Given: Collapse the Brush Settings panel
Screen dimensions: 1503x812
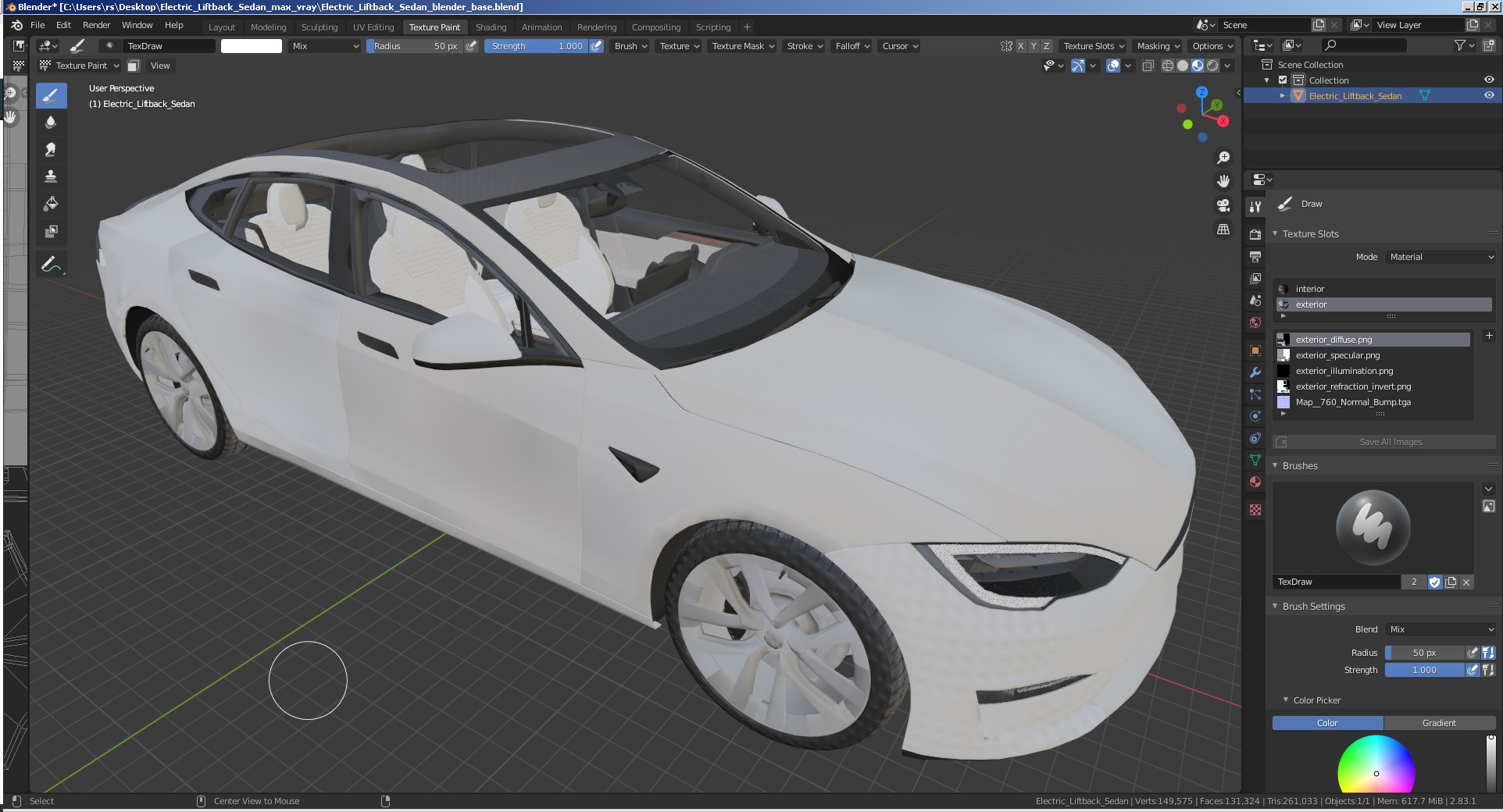Looking at the screenshot, I should click(1275, 607).
